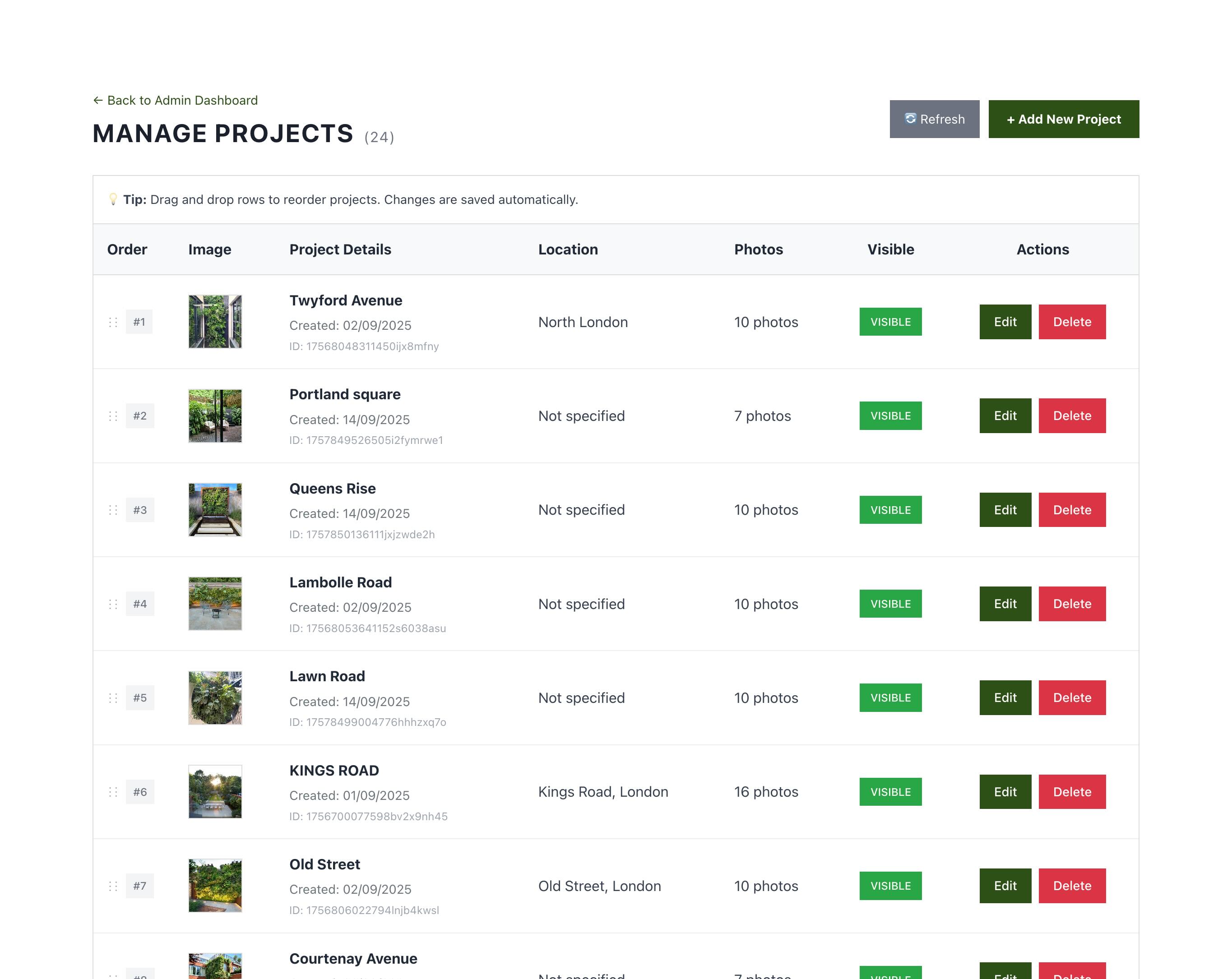Delete the Queens Rise project
The height and width of the screenshot is (979, 1232).
1071,510
